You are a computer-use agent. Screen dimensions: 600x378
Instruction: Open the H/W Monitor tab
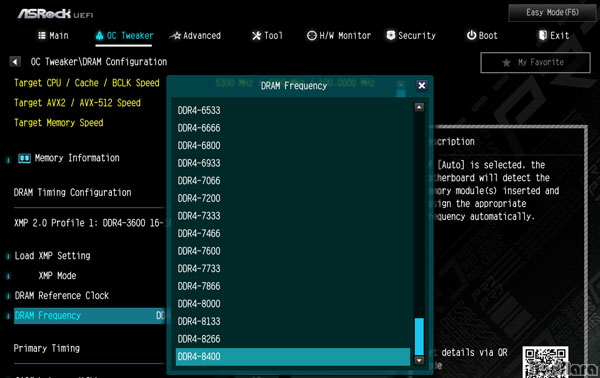[x=339, y=36]
